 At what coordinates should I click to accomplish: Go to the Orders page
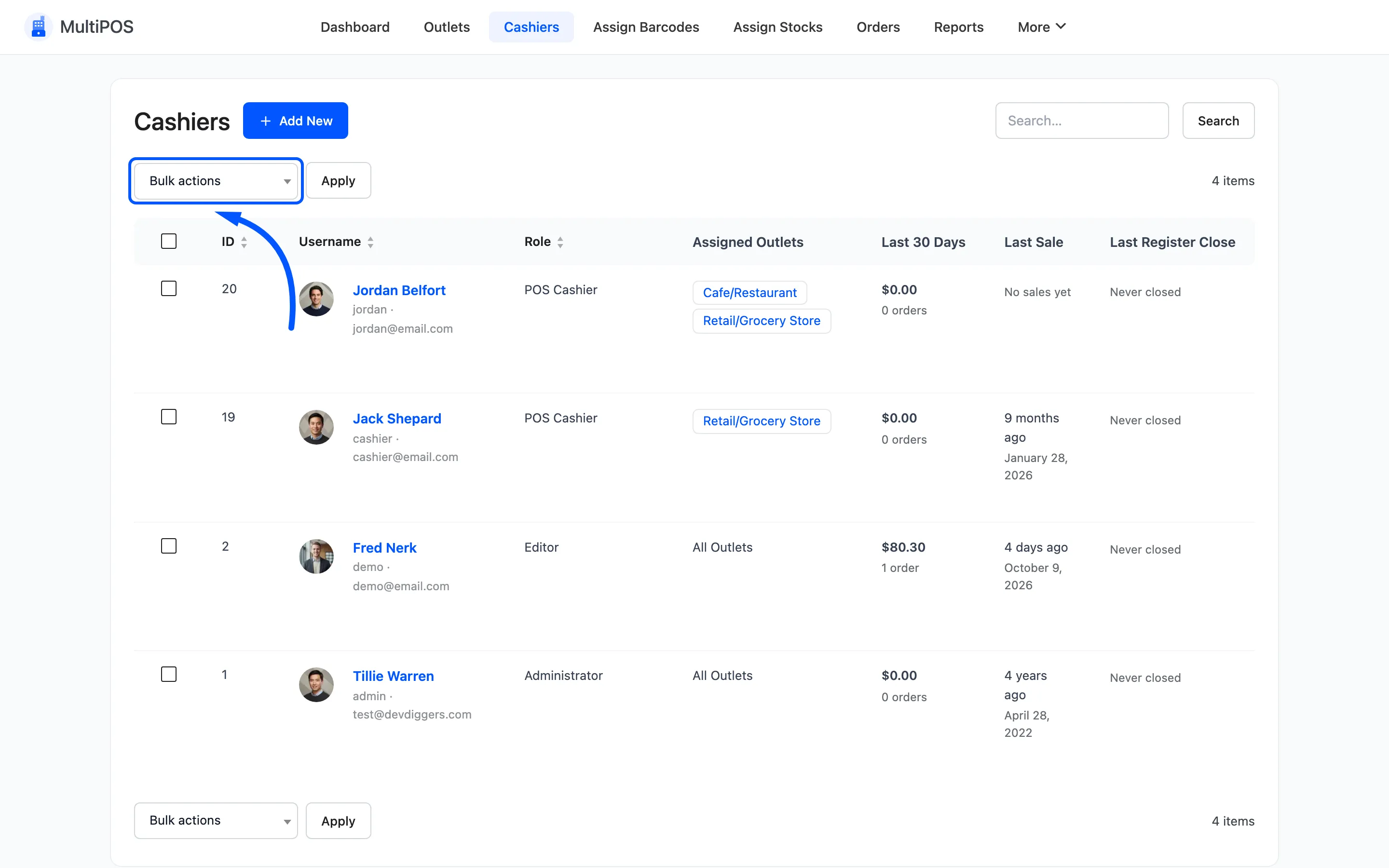[x=878, y=27]
